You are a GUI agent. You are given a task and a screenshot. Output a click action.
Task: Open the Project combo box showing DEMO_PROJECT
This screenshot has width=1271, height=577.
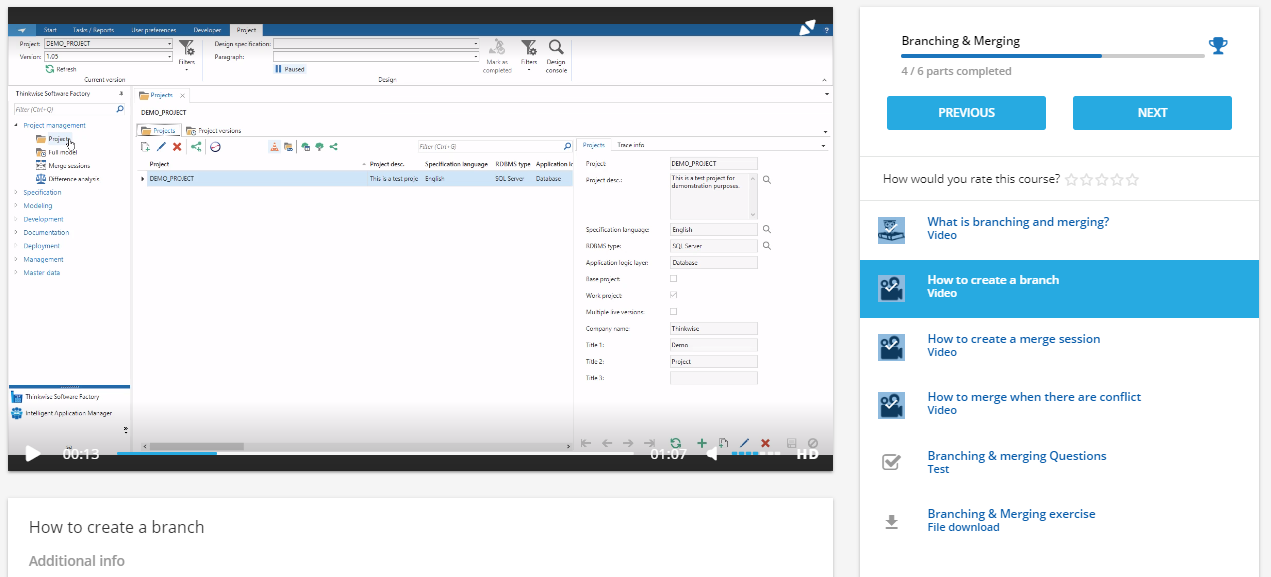tap(108, 44)
